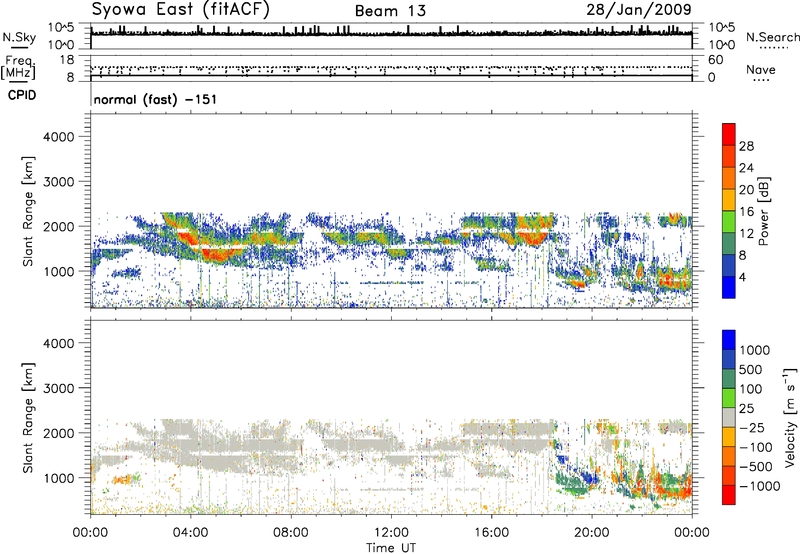Viewport: 800px width, 554px height.
Task: Click the 'Time UT' axis title
Action: pos(391,548)
